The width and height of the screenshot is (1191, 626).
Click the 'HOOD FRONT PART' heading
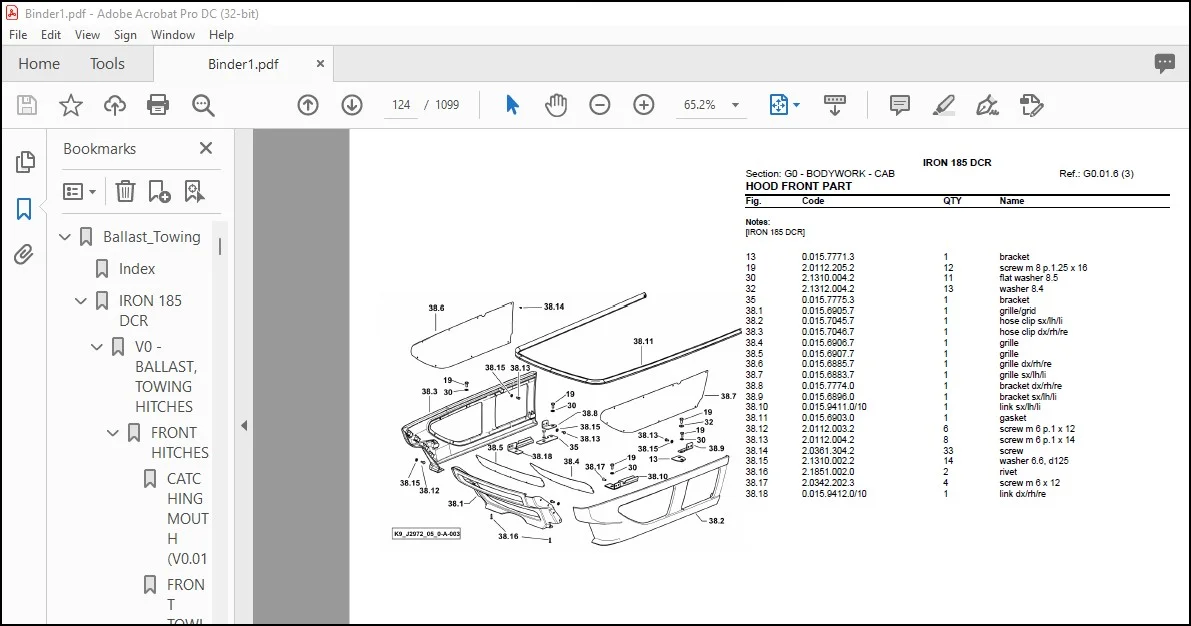(x=798, y=186)
